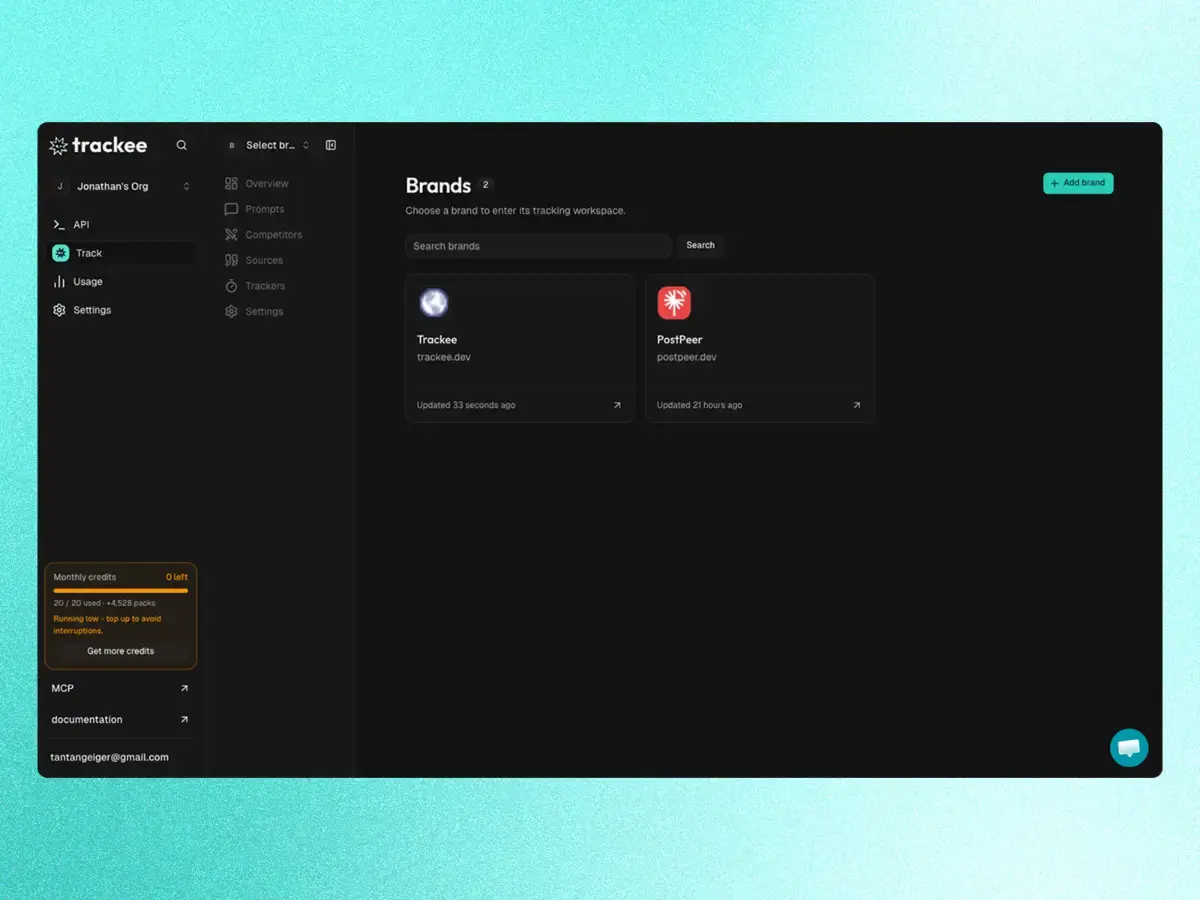This screenshot has width=1200, height=900.
Task: Click the Usage bar chart icon
Action: tap(59, 282)
